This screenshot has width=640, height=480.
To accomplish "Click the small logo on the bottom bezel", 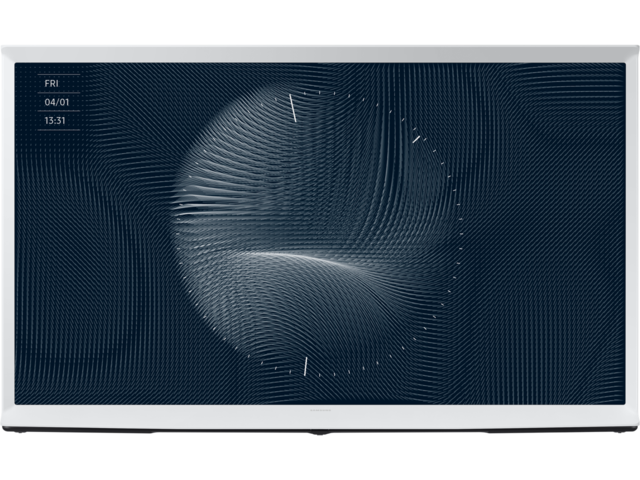I will tap(319, 409).
